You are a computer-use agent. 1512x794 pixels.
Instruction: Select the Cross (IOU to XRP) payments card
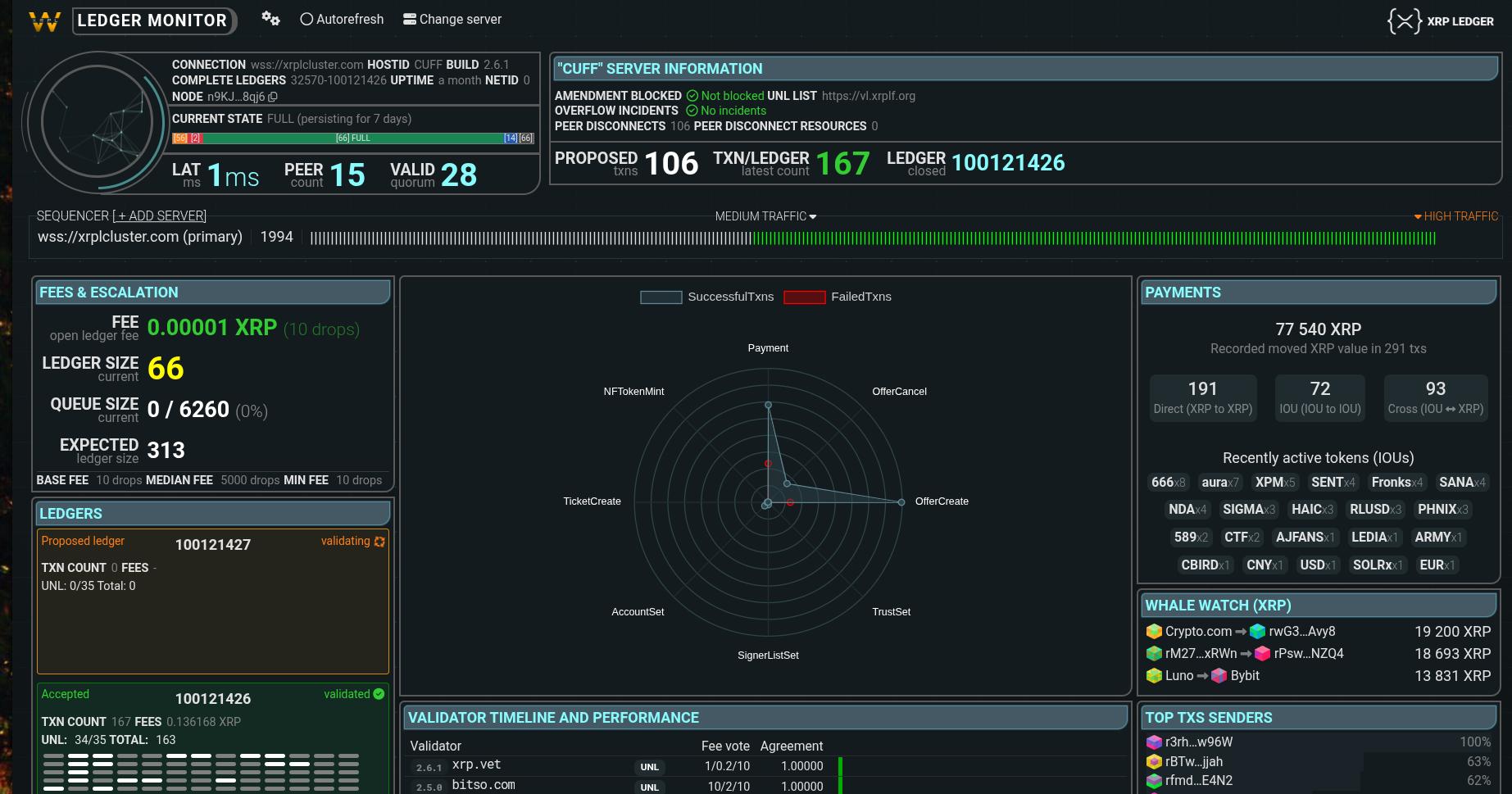click(1435, 397)
